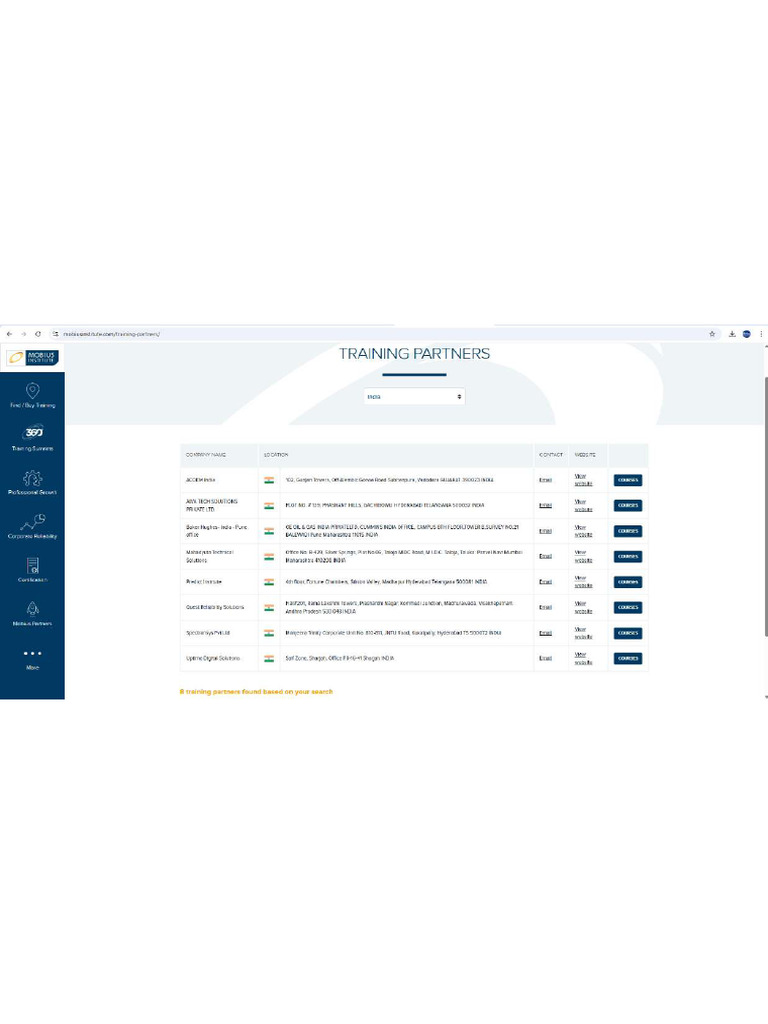Open View website for Mahadyuta Technical Solutions
Screen dimensions: 768x1024
coord(583,556)
